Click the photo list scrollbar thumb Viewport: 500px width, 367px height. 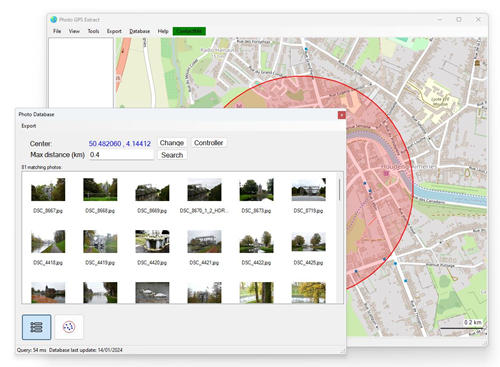pyautogui.click(x=340, y=190)
